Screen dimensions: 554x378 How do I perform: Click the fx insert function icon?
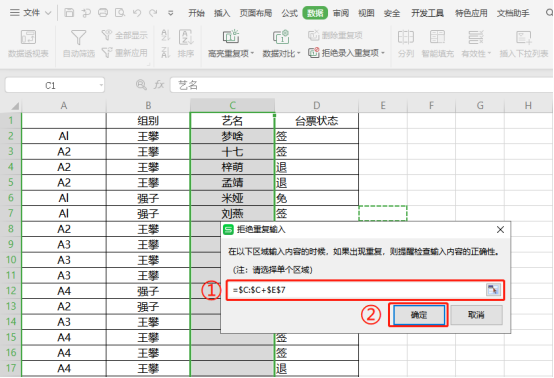point(159,85)
